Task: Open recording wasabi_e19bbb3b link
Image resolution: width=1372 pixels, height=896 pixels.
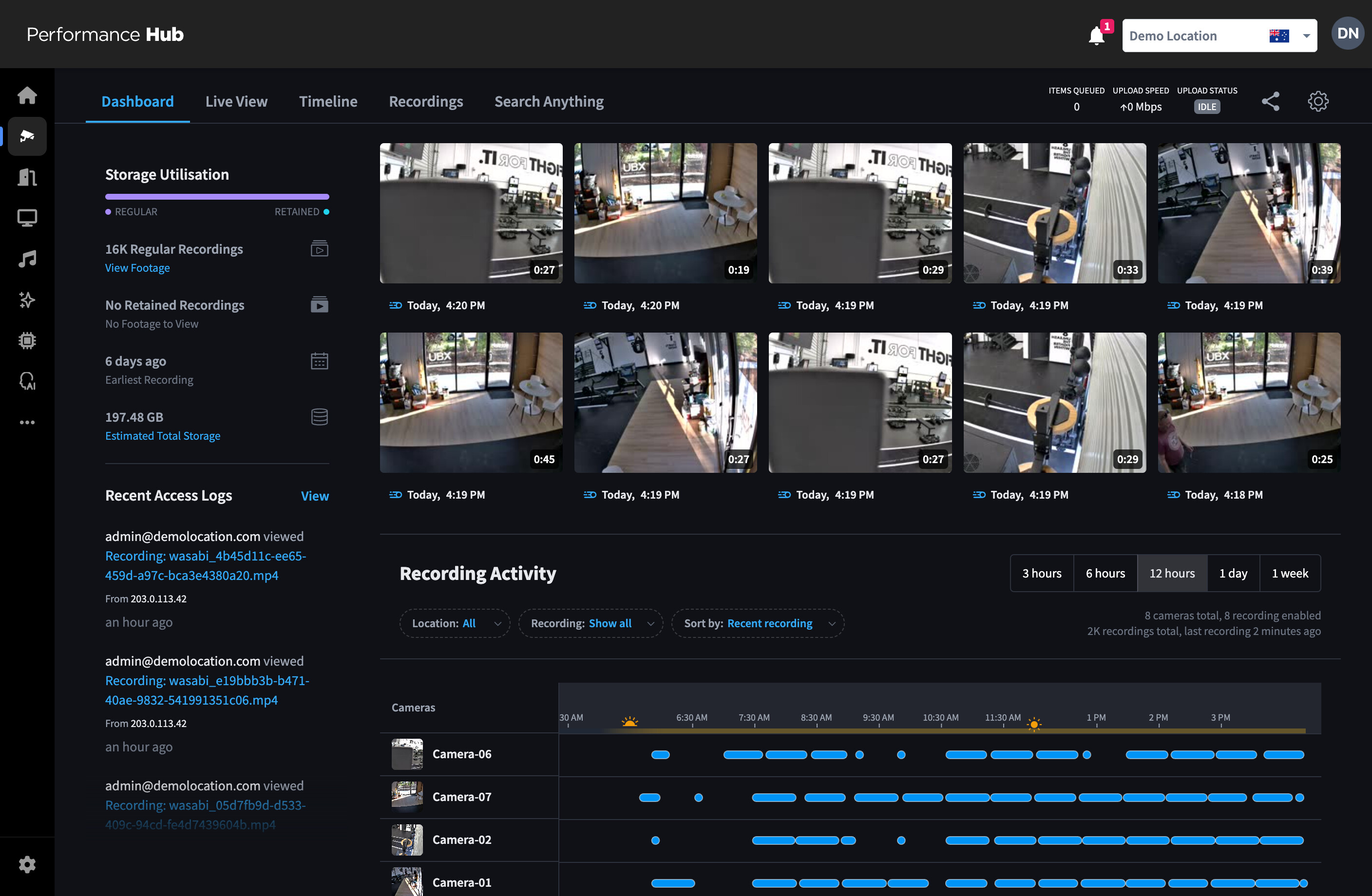Action: click(207, 690)
